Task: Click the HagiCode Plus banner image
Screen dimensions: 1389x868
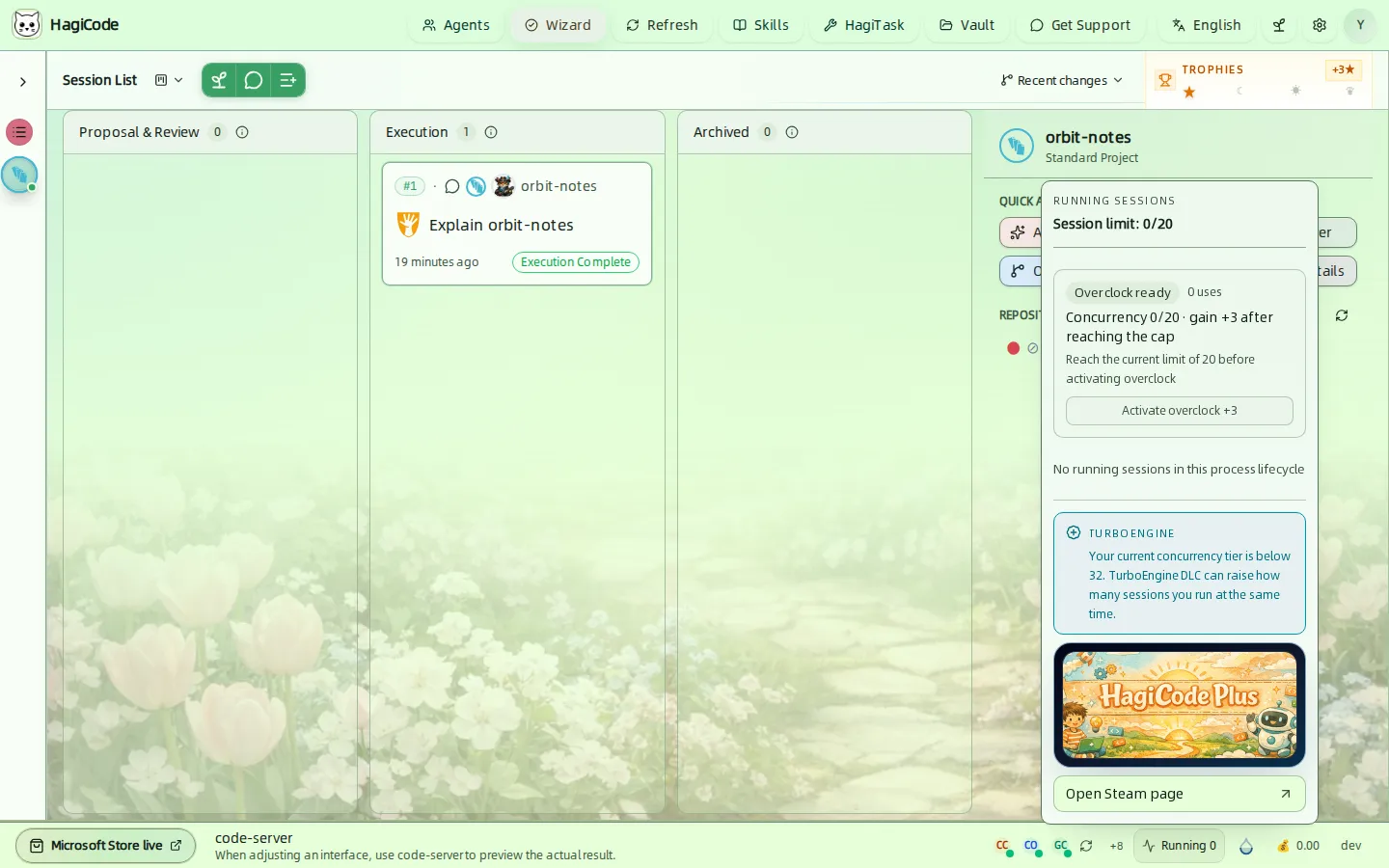Action: coord(1180,705)
